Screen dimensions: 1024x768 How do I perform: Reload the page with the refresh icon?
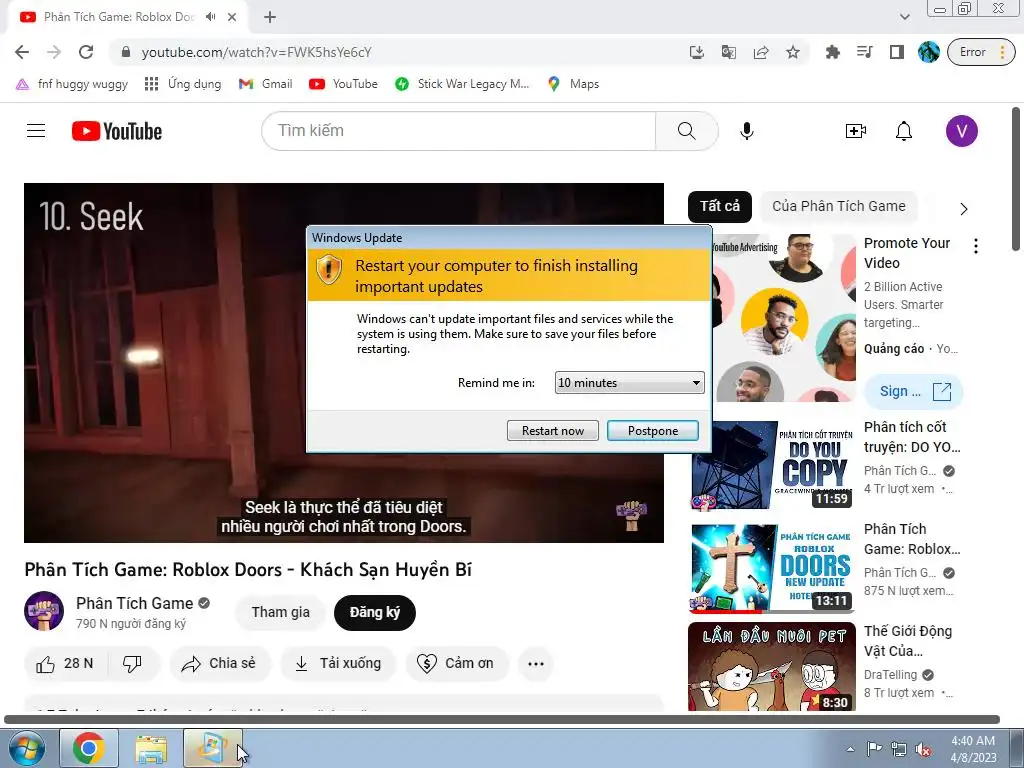click(x=86, y=52)
